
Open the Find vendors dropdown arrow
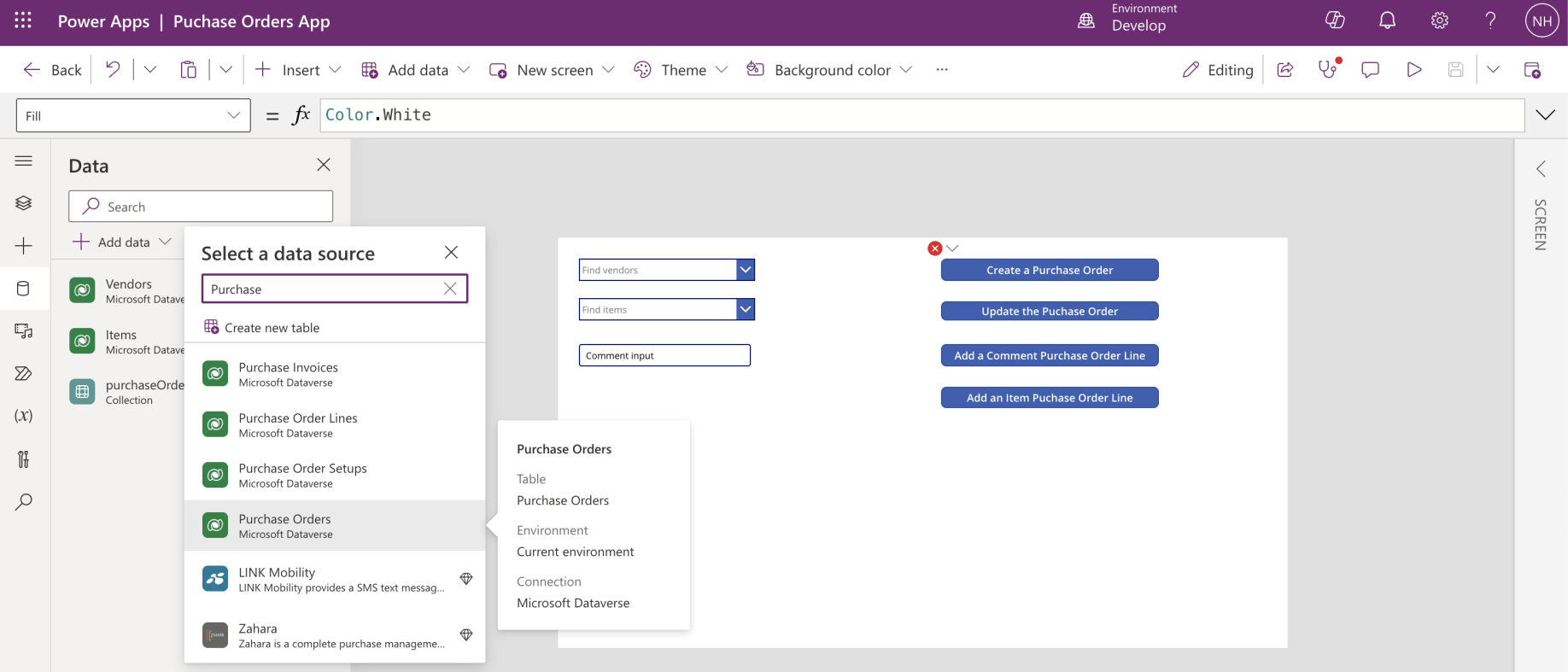[x=746, y=270]
